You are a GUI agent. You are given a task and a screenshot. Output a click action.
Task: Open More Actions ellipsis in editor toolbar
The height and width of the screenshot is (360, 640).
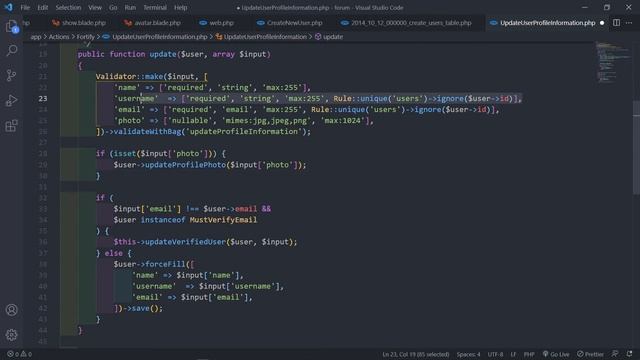[629, 23]
